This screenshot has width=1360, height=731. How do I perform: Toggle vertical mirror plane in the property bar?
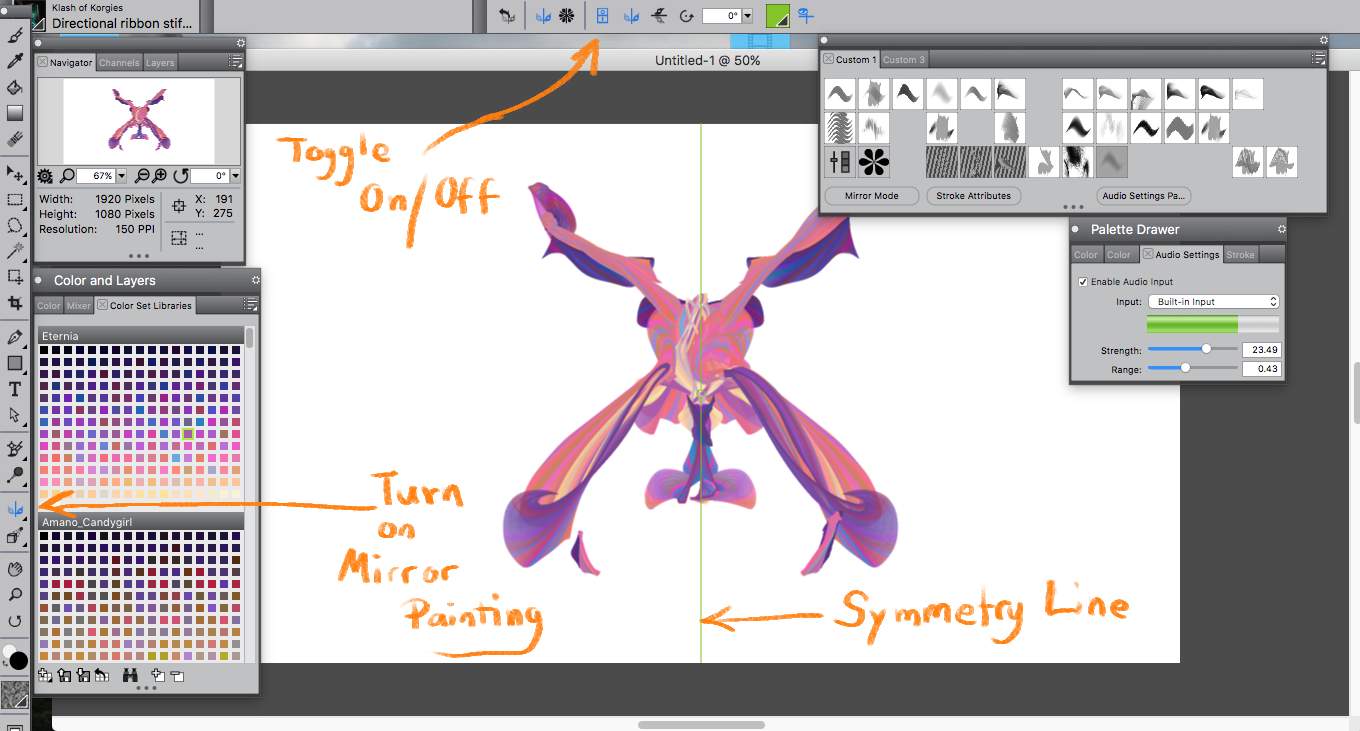[x=632, y=16]
